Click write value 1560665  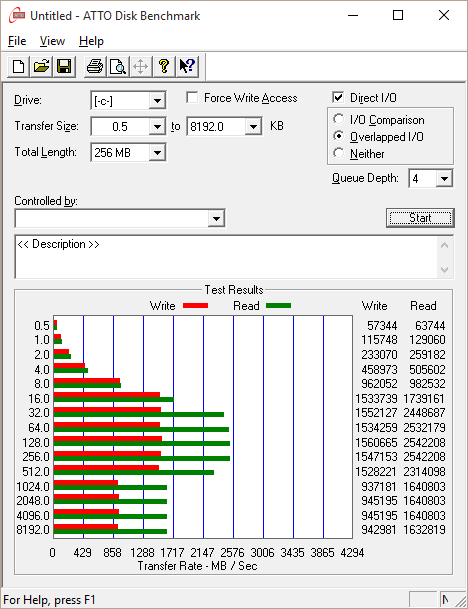click(x=376, y=442)
